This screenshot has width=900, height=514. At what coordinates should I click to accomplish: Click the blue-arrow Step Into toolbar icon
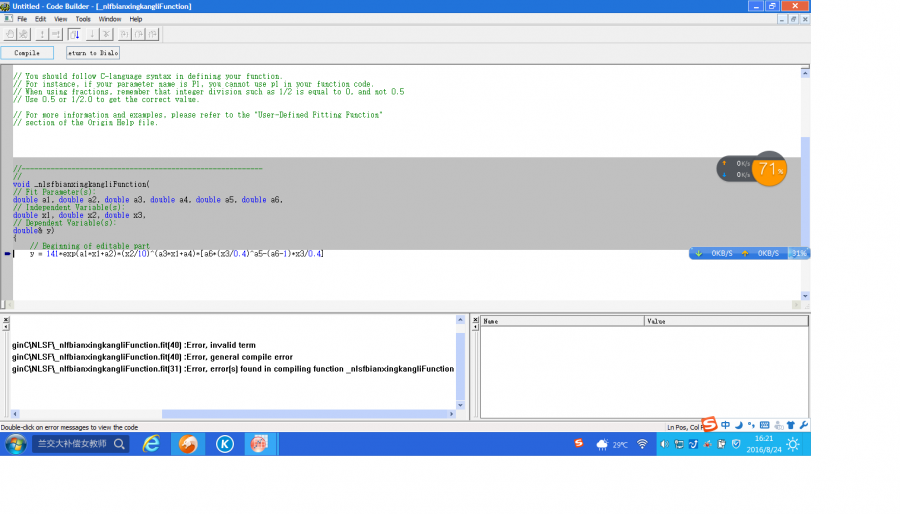74,34
